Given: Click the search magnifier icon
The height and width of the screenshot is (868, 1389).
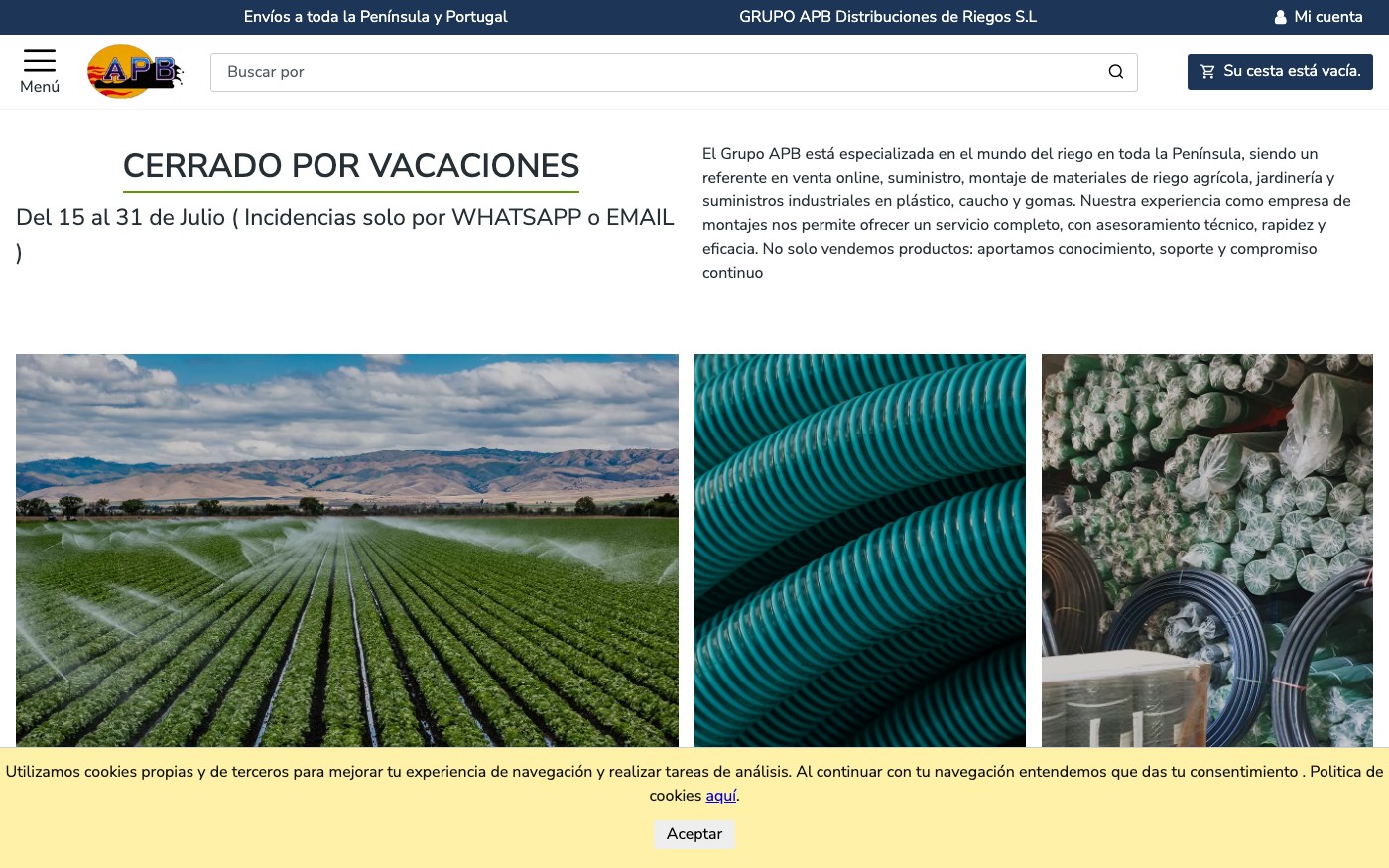Looking at the screenshot, I should pos(1116,72).
